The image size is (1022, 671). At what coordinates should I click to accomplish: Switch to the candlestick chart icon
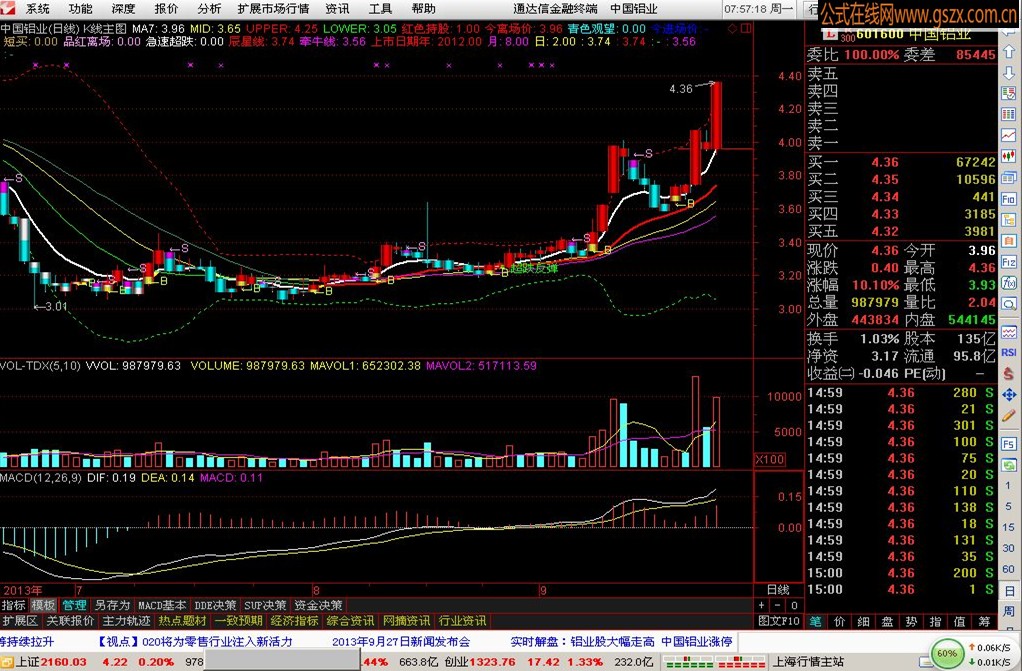[1008, 157]
